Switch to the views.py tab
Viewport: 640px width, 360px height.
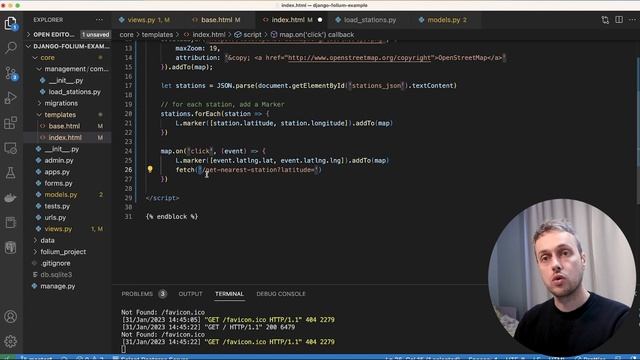[144, 20]
